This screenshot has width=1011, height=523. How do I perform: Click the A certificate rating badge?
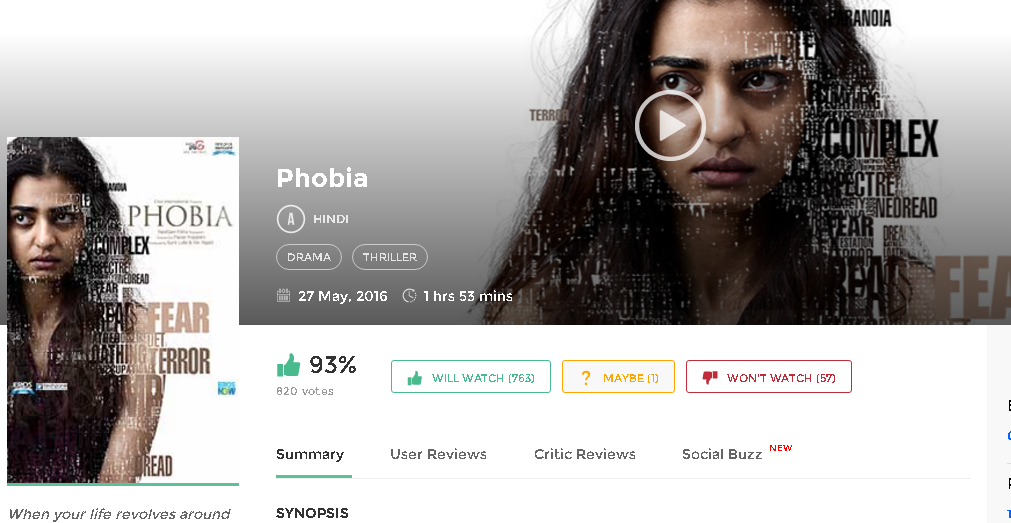pos(291,219)
